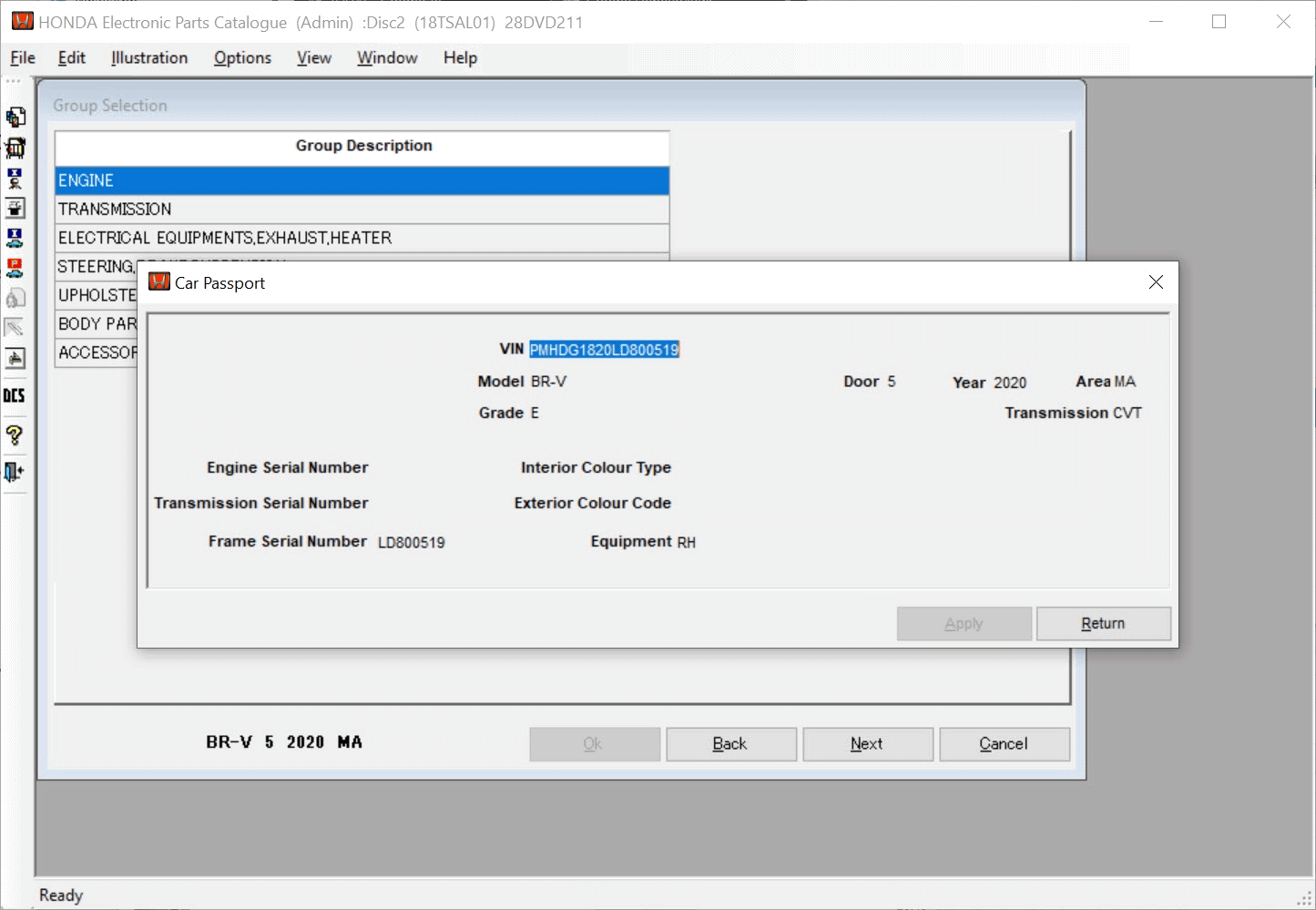
Task: Click the Frame Serial Number value LD800519
Action: pyautogui.click(x=412, y=543)
